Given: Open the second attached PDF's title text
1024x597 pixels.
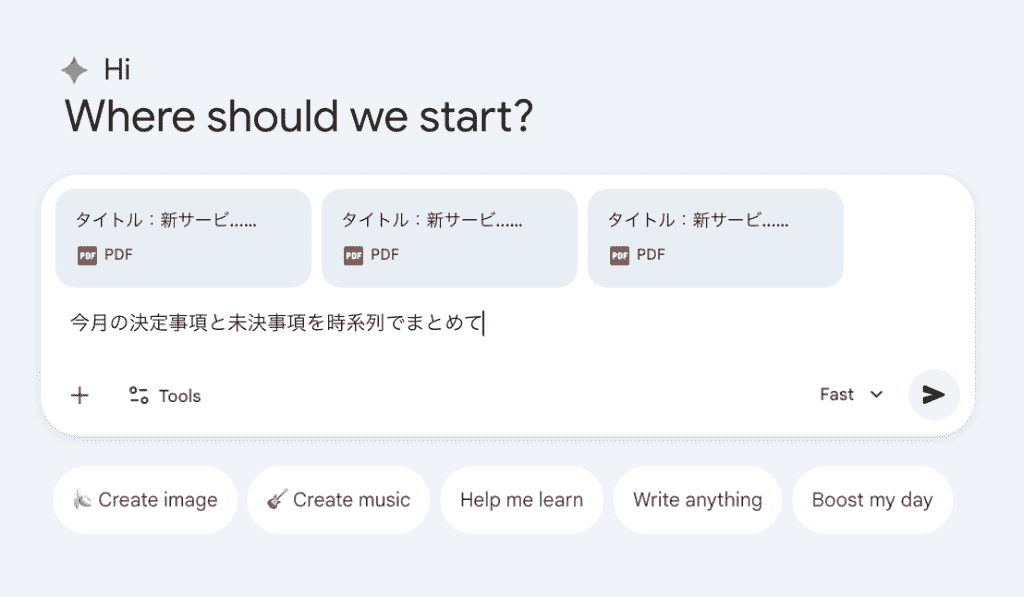Looking at the screenshot, I should (x=432, y=220).
